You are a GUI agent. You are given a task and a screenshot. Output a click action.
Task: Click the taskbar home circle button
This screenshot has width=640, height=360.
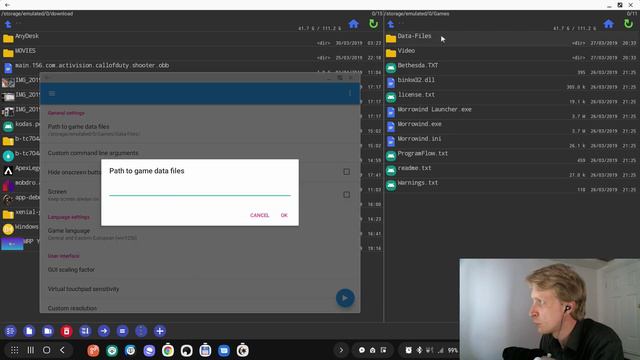click(x=47, y=350)
